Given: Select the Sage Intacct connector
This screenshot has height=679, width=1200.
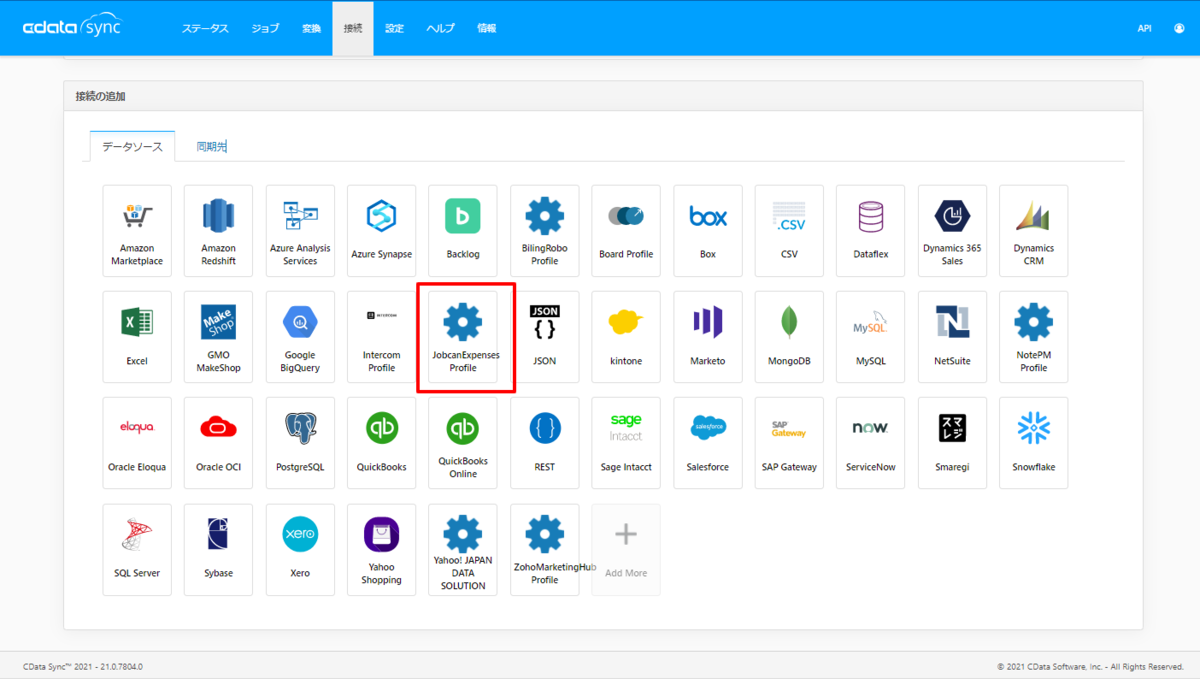Looking at the screenshot, I should coord(626,443).
